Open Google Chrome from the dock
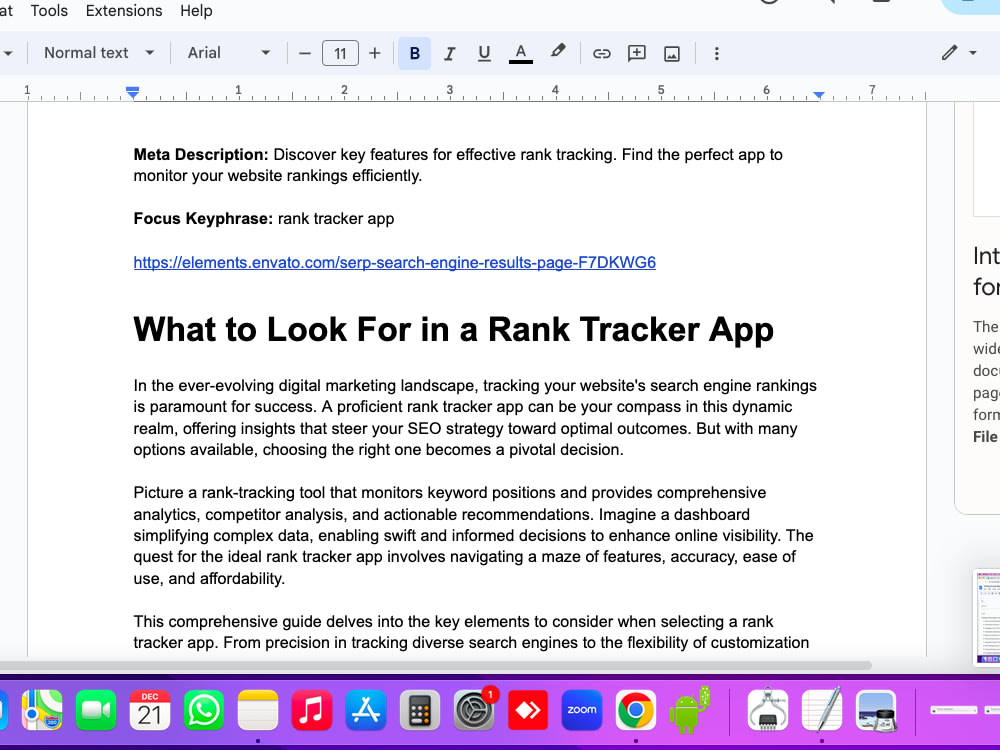 [636, 710]
